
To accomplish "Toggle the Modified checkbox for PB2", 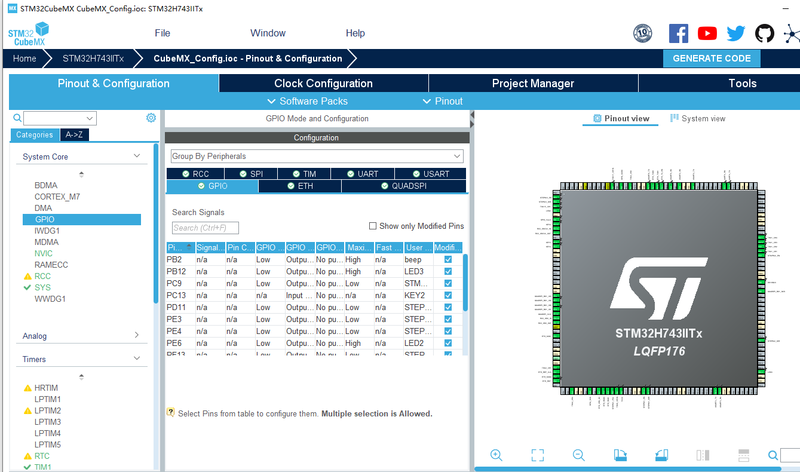I will pos(448,259).
